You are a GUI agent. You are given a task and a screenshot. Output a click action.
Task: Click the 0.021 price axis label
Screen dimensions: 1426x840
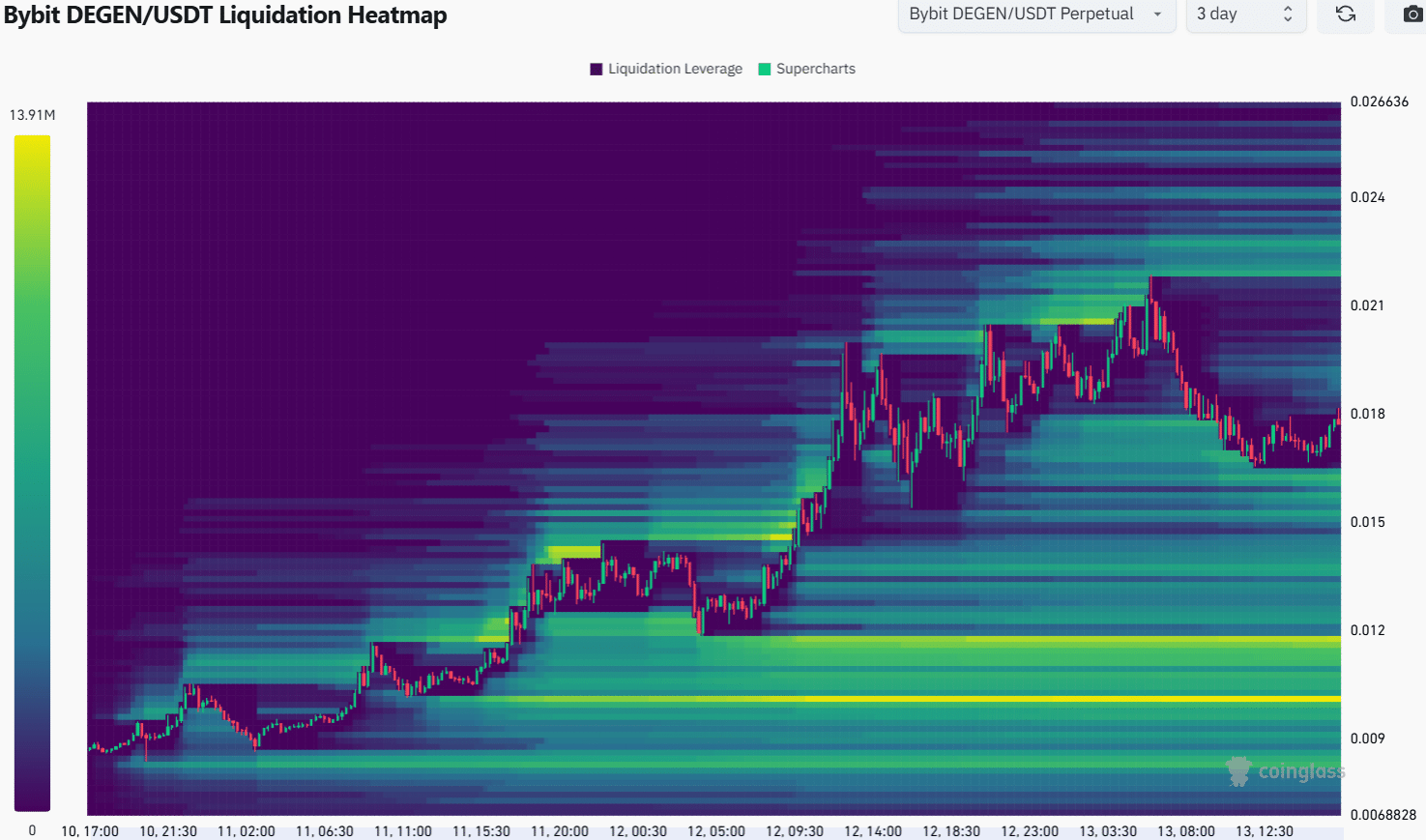click(x=1368, y=305)
